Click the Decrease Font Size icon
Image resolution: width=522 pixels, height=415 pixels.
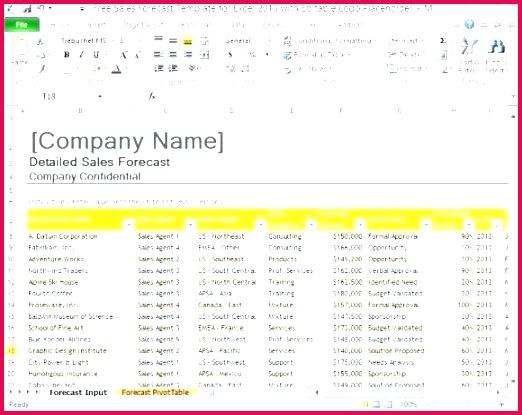click(137, 55)
